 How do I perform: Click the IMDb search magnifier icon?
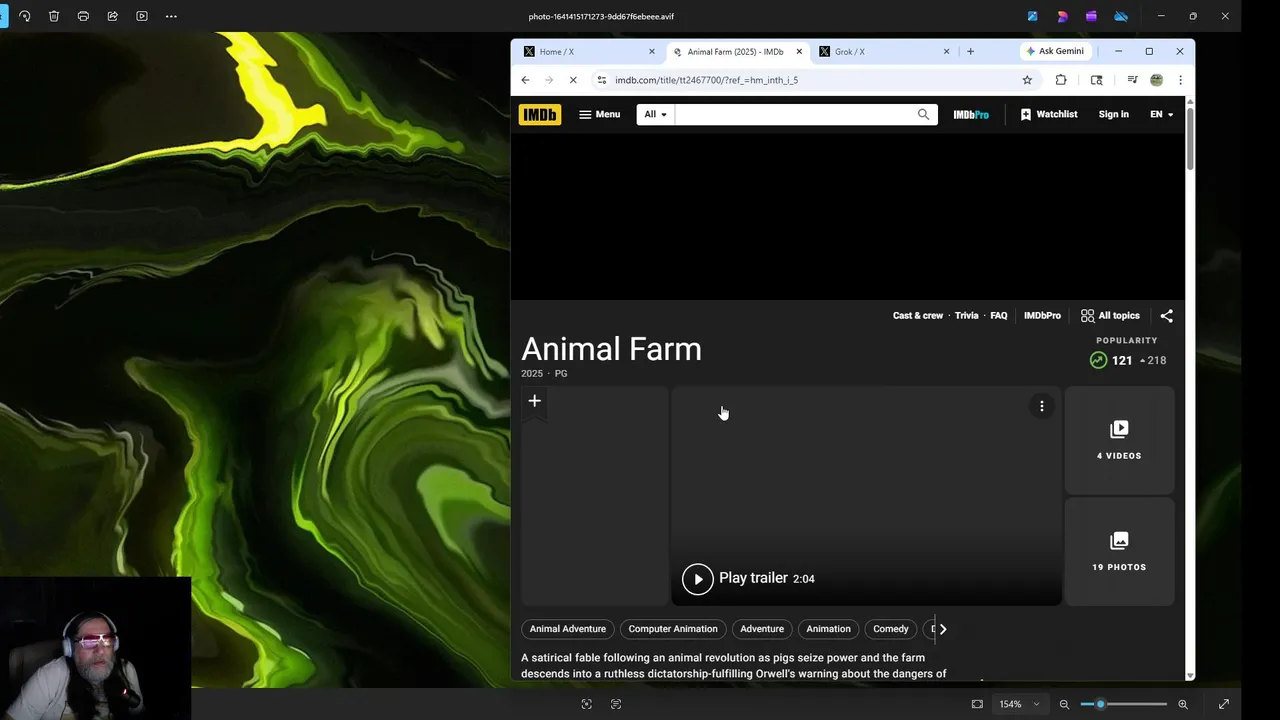[923, 114]
